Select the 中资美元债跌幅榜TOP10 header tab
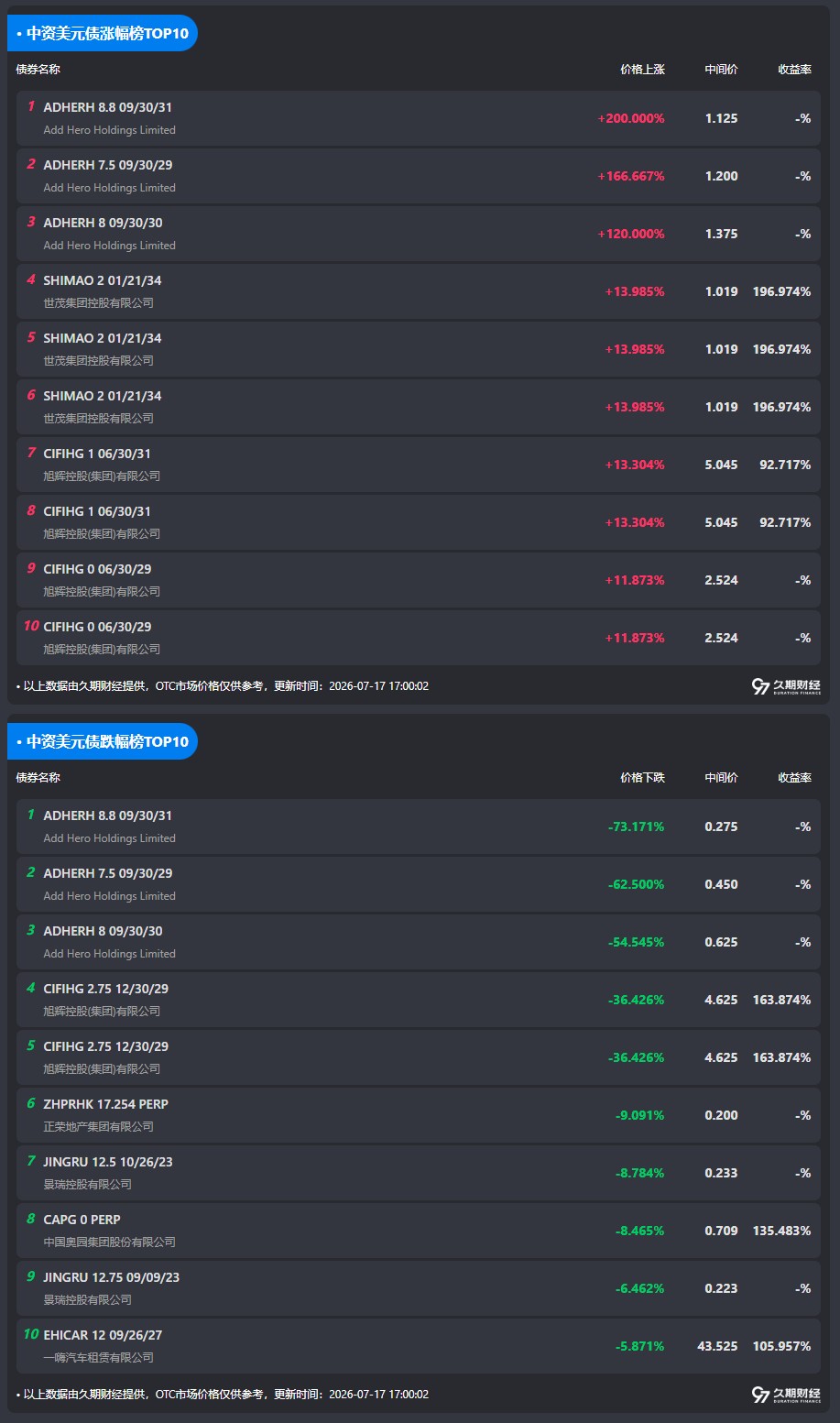The height and width of the screenshot is (1423, 840). tap(103, 741)
